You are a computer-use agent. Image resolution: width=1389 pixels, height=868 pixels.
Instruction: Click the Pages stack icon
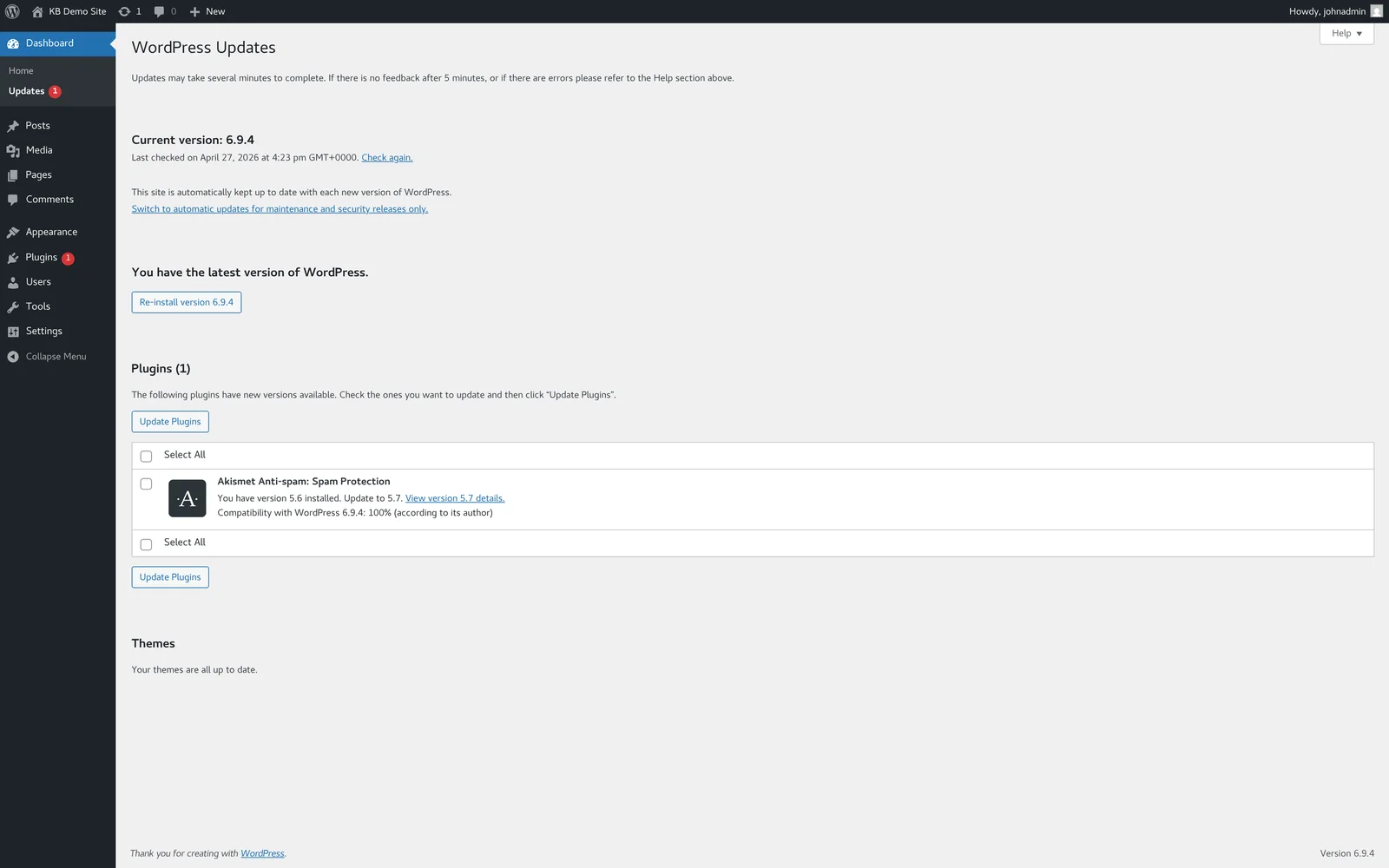tap(13, 175)
